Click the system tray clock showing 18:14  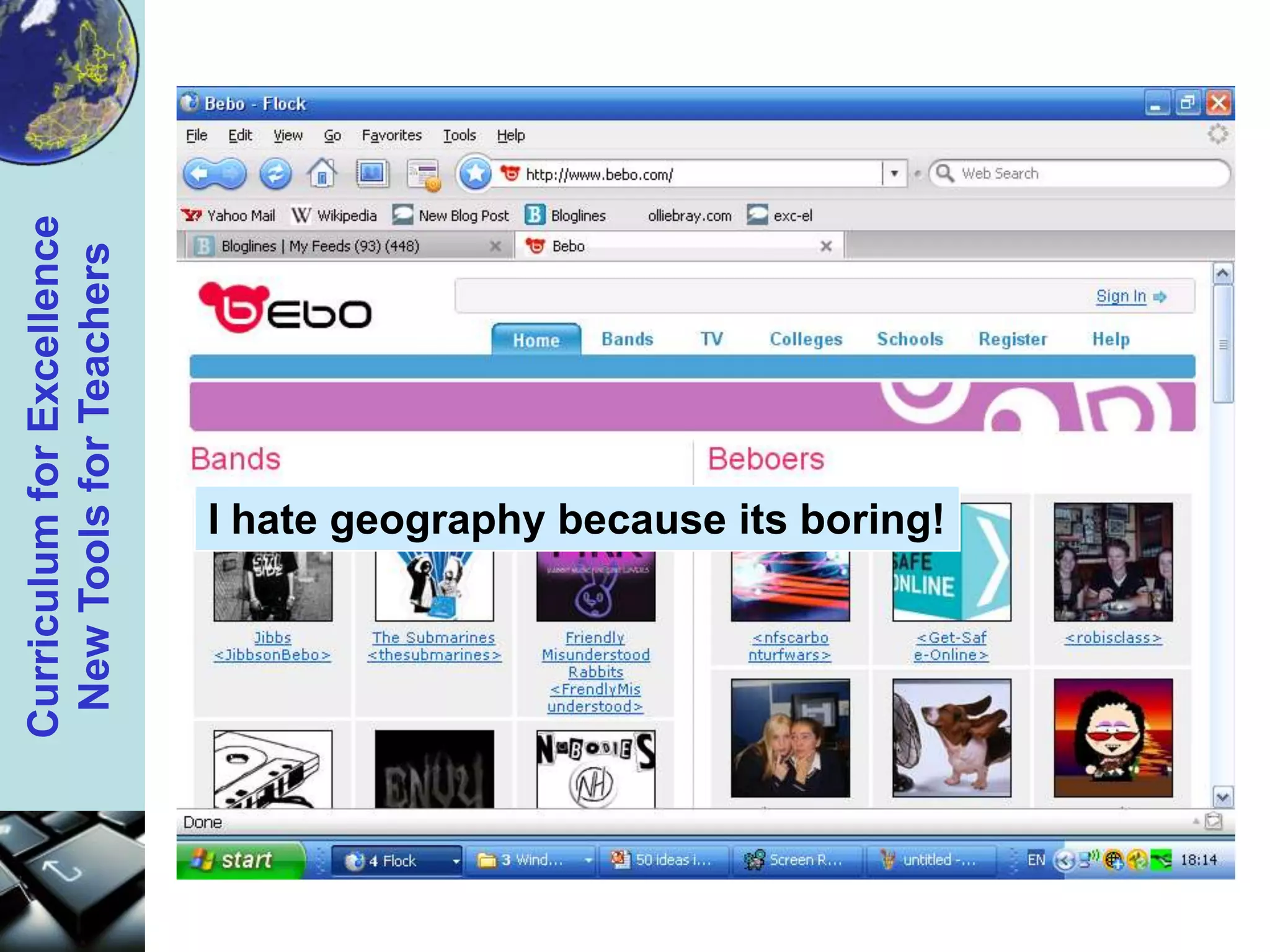[1198, 860]
